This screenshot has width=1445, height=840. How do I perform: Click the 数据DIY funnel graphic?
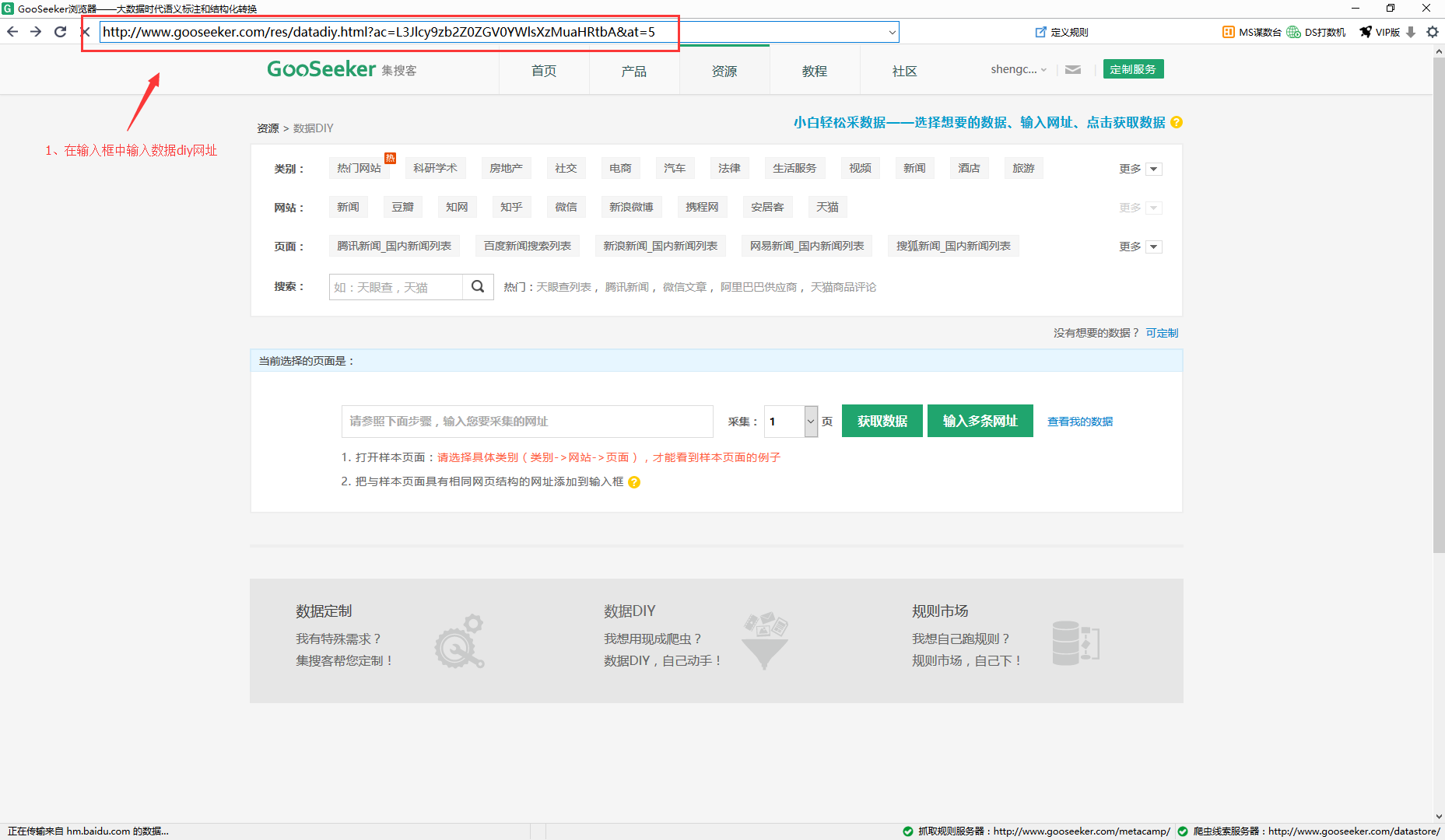click(x=765, y=640)
